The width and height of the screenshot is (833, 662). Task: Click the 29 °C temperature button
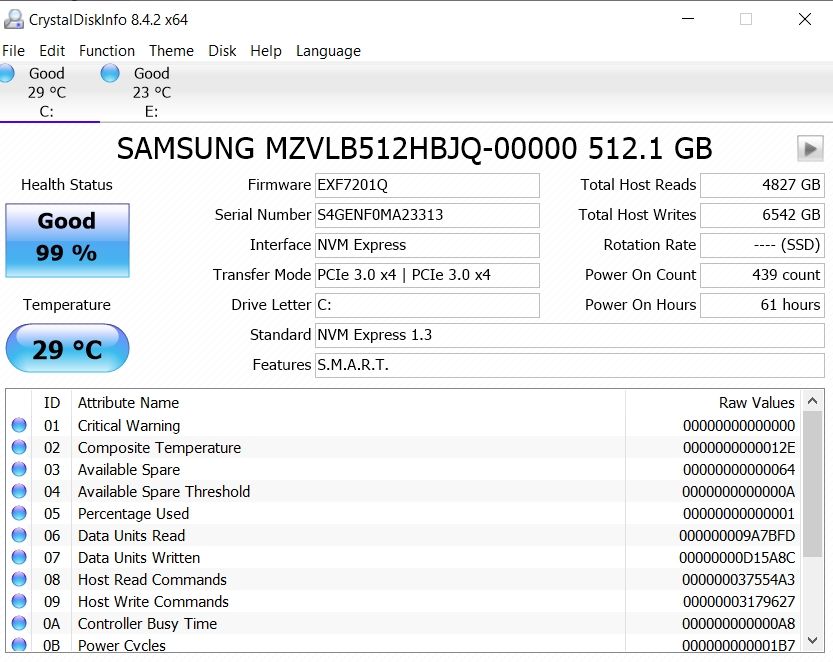pos(67,349)
